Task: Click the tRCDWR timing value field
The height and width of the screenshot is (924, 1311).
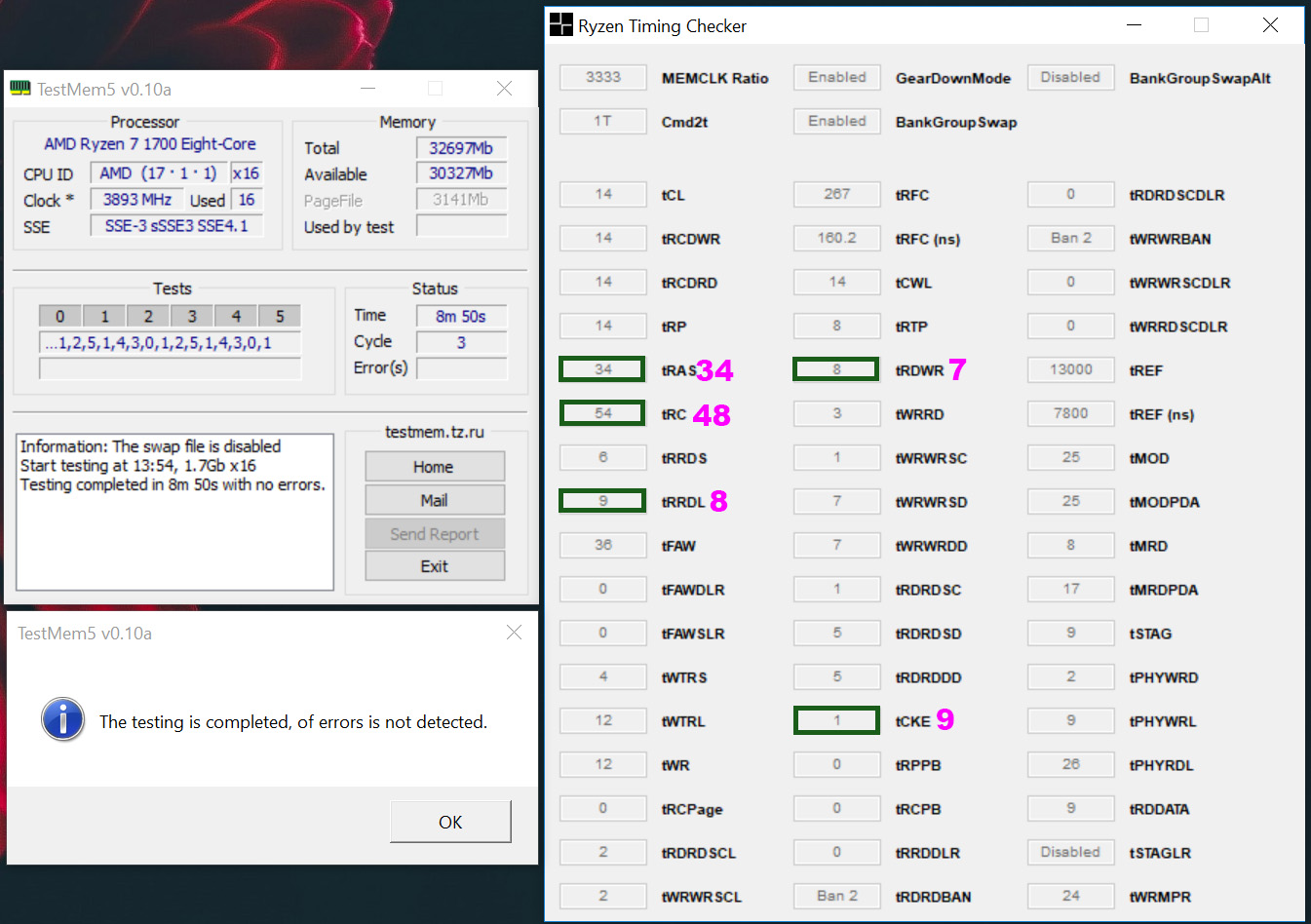Action: (603, 238)
